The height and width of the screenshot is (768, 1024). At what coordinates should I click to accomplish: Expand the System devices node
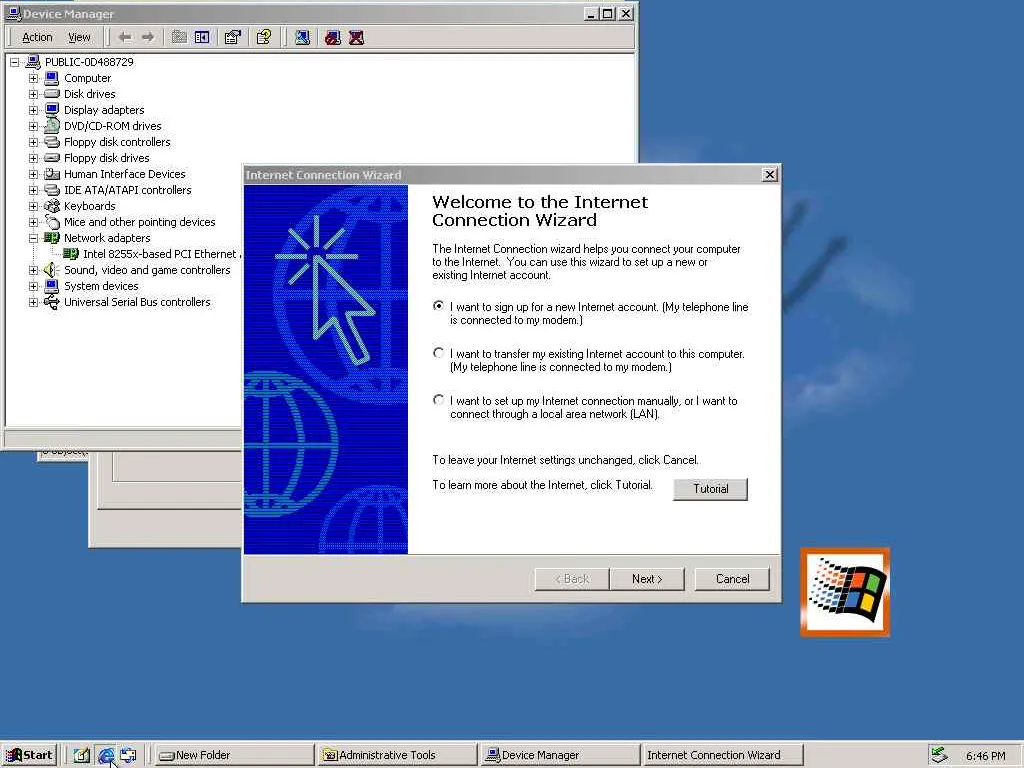[33, 286]
